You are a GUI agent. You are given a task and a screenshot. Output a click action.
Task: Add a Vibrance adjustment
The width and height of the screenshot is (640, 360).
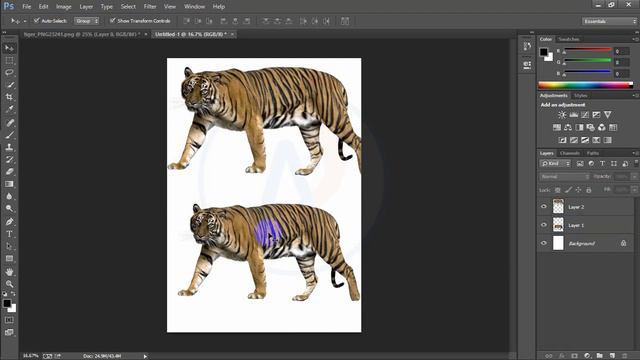pos(608,115)
